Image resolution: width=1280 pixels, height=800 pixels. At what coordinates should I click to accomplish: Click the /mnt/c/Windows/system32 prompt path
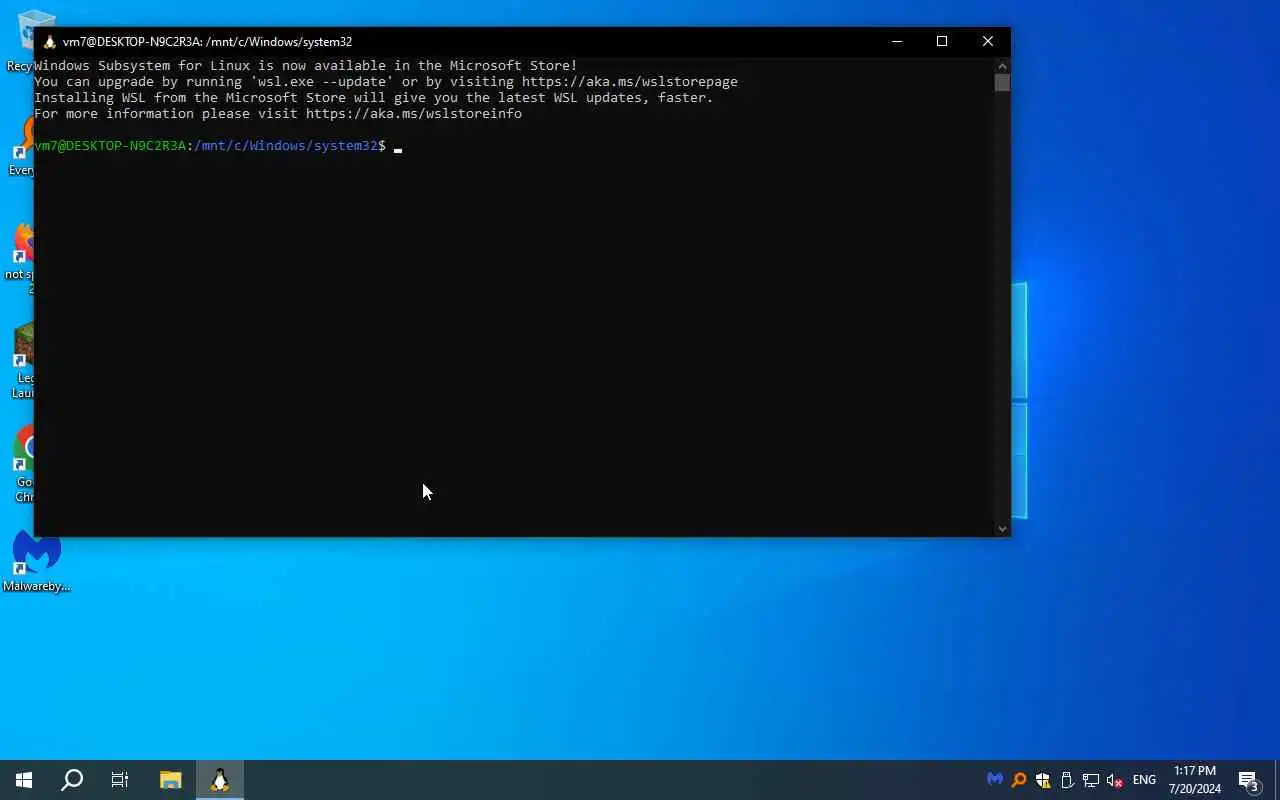[x=286, y=146]
